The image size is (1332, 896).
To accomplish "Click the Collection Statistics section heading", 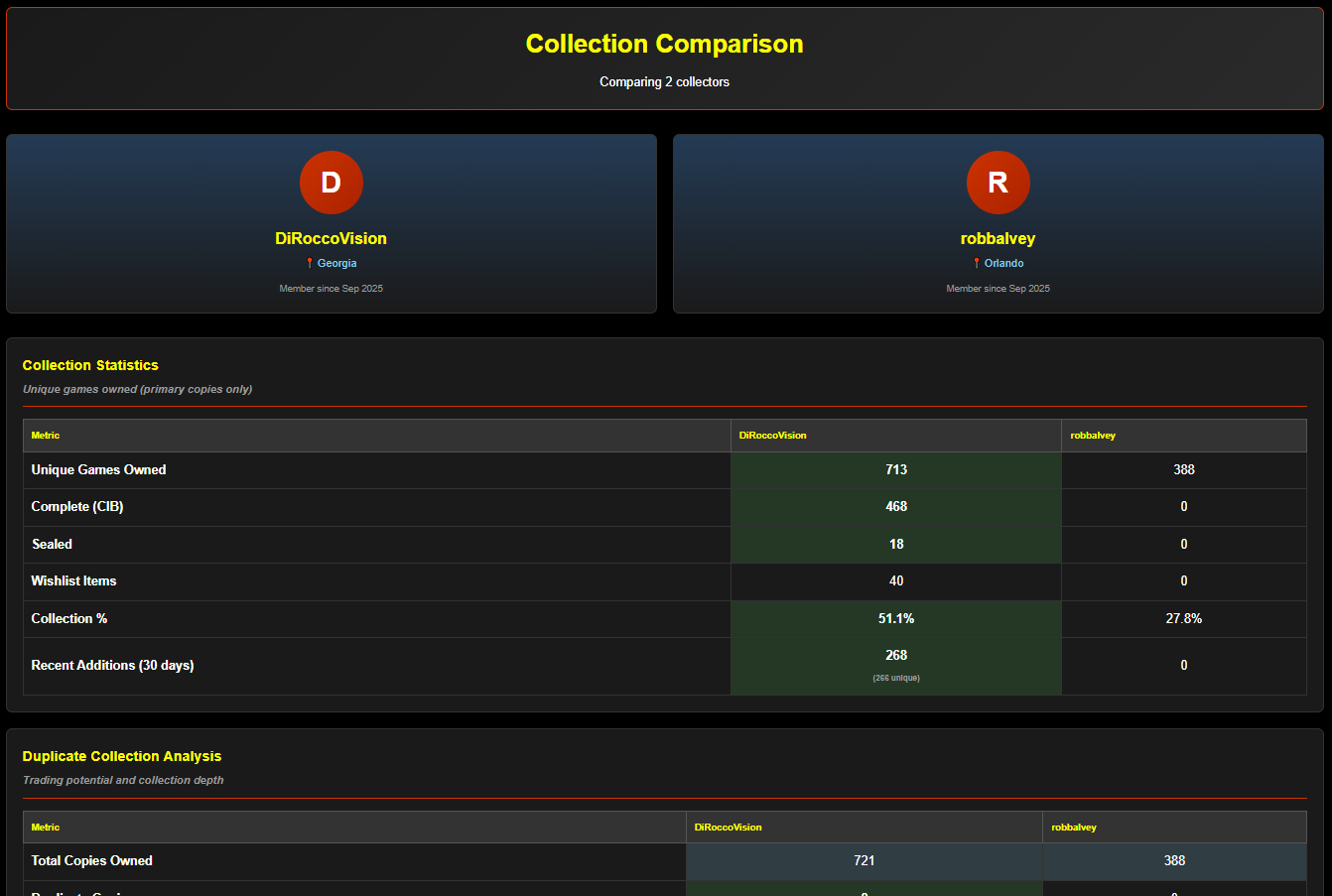I will click(90, 365).
